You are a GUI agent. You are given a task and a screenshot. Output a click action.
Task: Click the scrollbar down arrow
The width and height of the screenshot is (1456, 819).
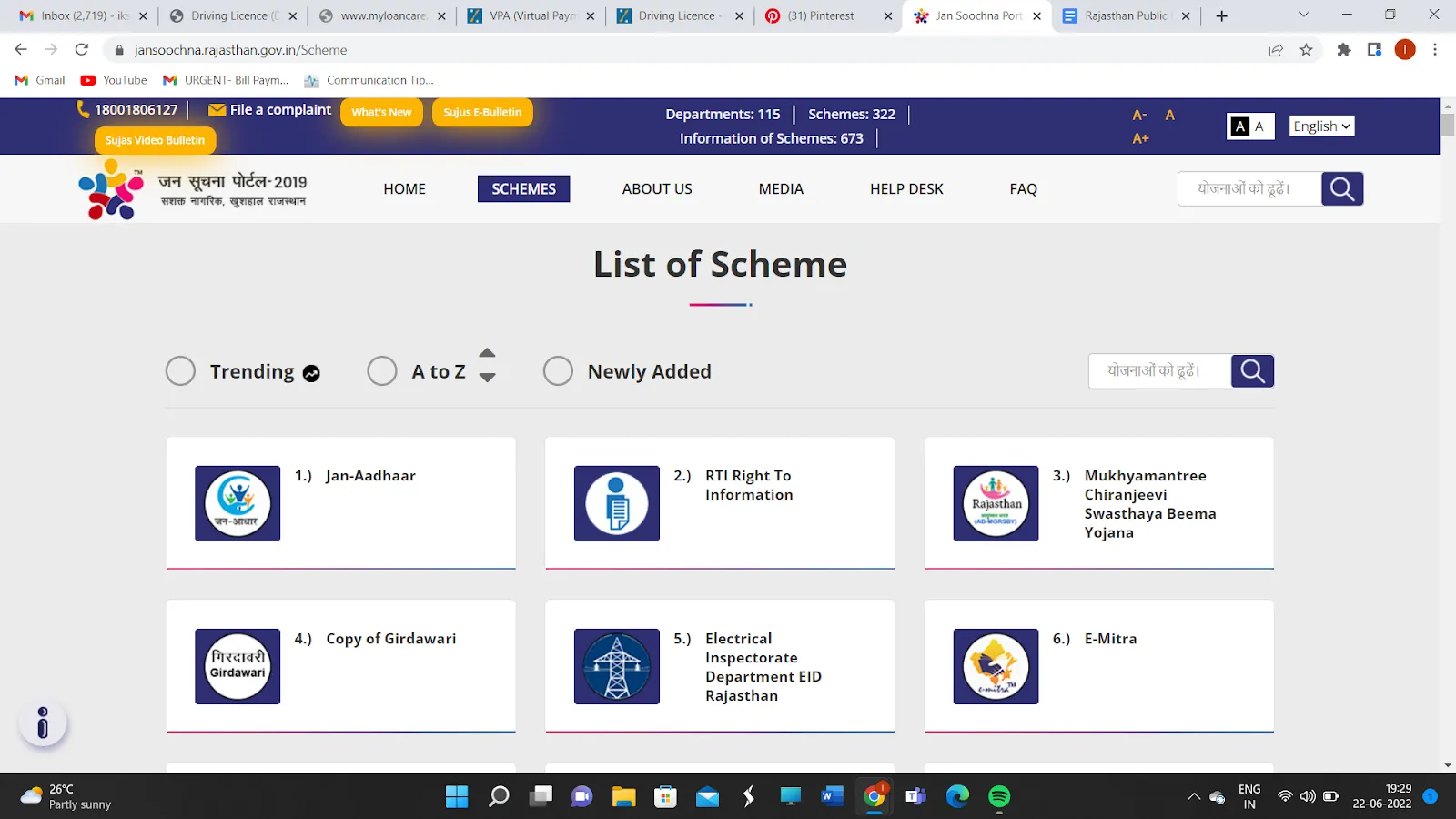(x=1448, y=766)
